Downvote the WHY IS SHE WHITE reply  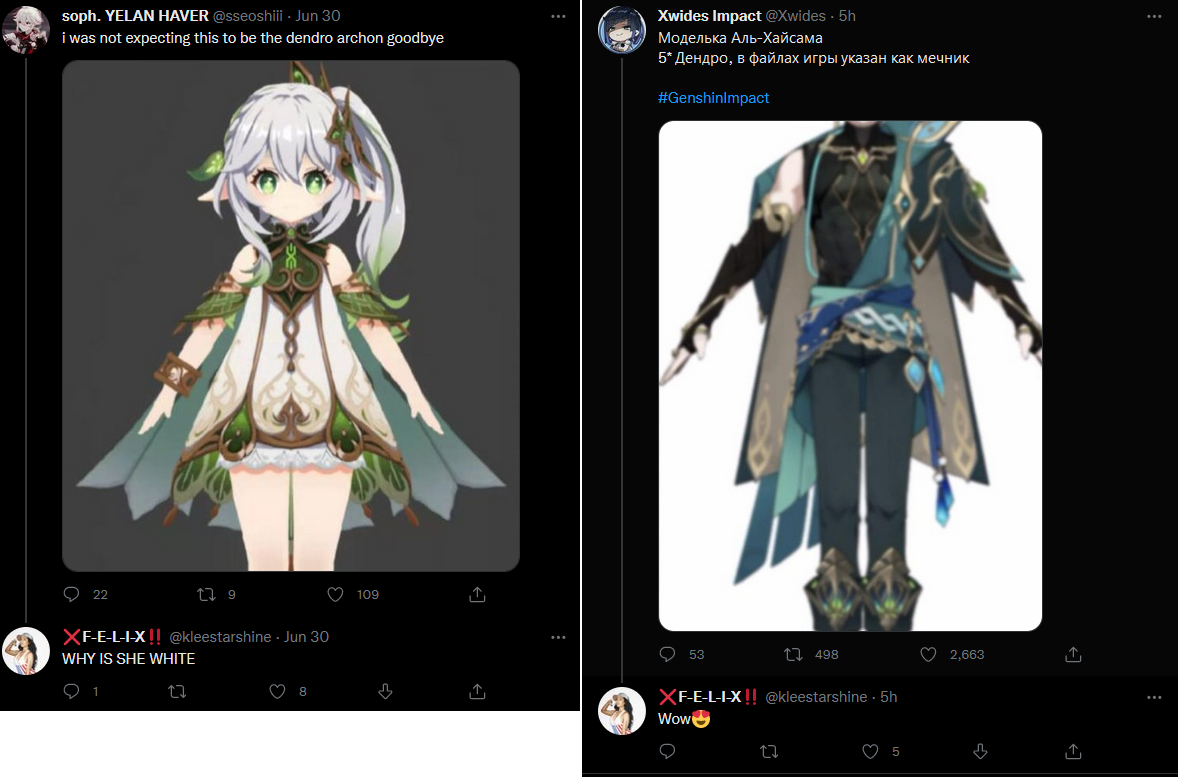[x=385, y=691]
